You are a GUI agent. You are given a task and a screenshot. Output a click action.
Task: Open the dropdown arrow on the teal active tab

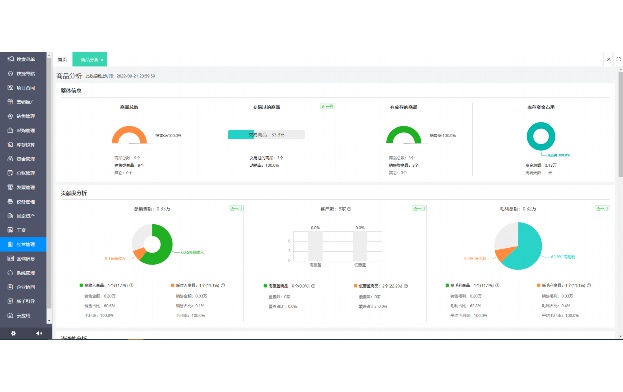tap(102, 60)
